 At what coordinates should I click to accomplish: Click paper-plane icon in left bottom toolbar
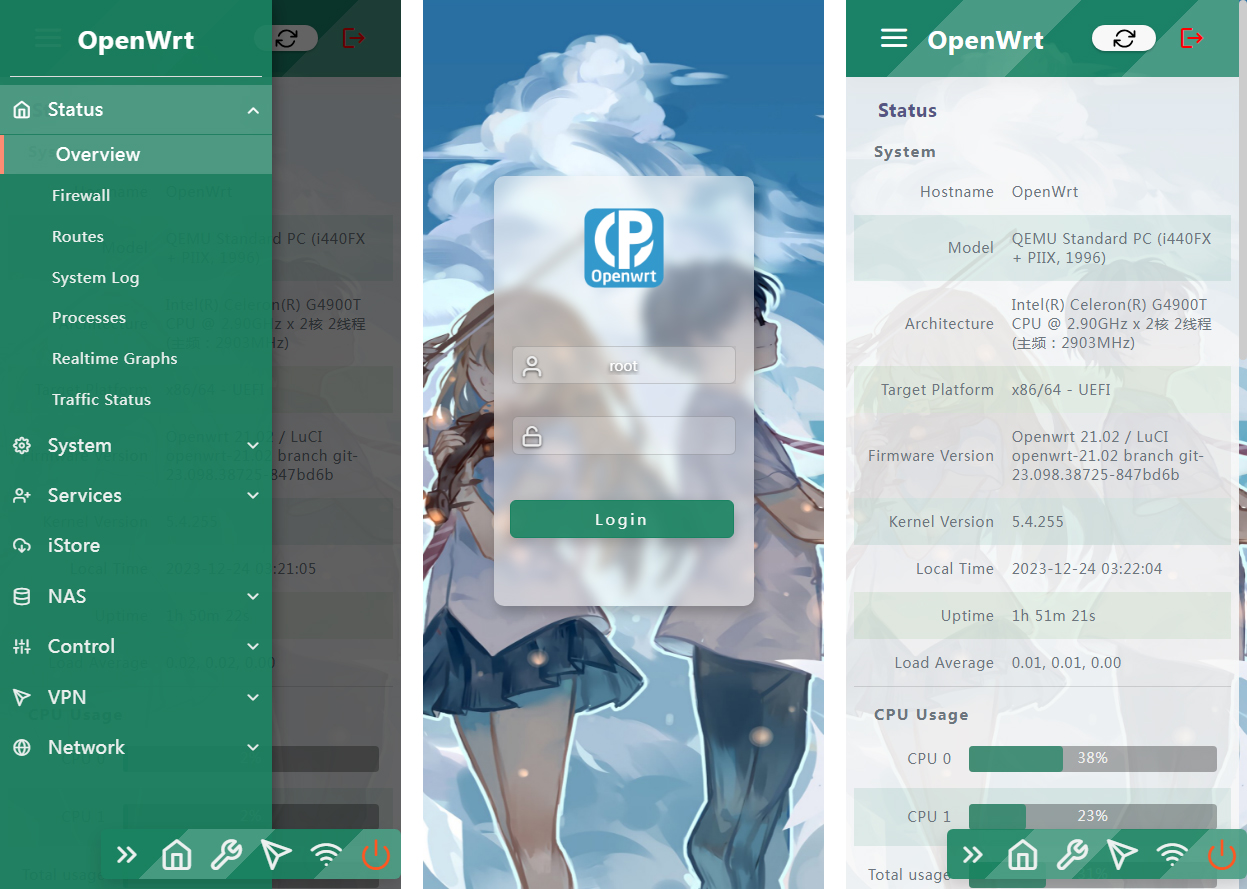276,854
